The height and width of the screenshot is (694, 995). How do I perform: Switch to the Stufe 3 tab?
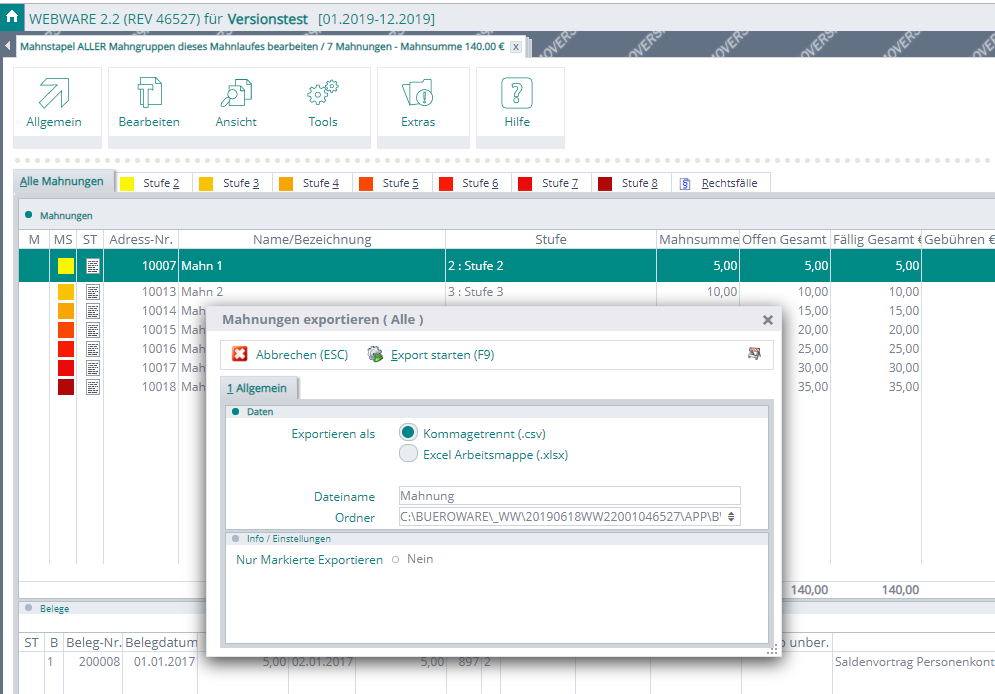229,184
